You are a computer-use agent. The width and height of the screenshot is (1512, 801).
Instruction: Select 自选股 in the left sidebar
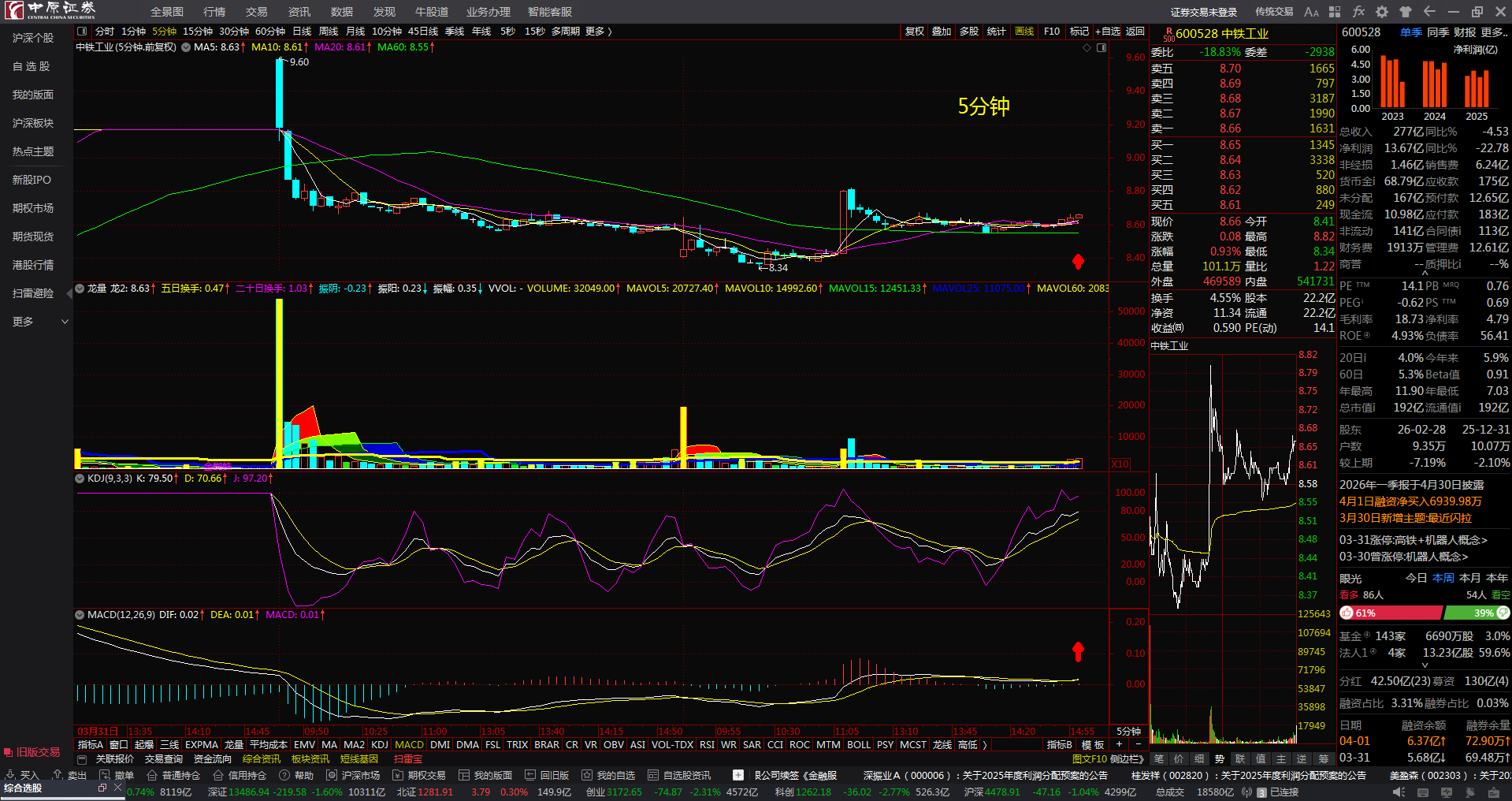point(32,66)
